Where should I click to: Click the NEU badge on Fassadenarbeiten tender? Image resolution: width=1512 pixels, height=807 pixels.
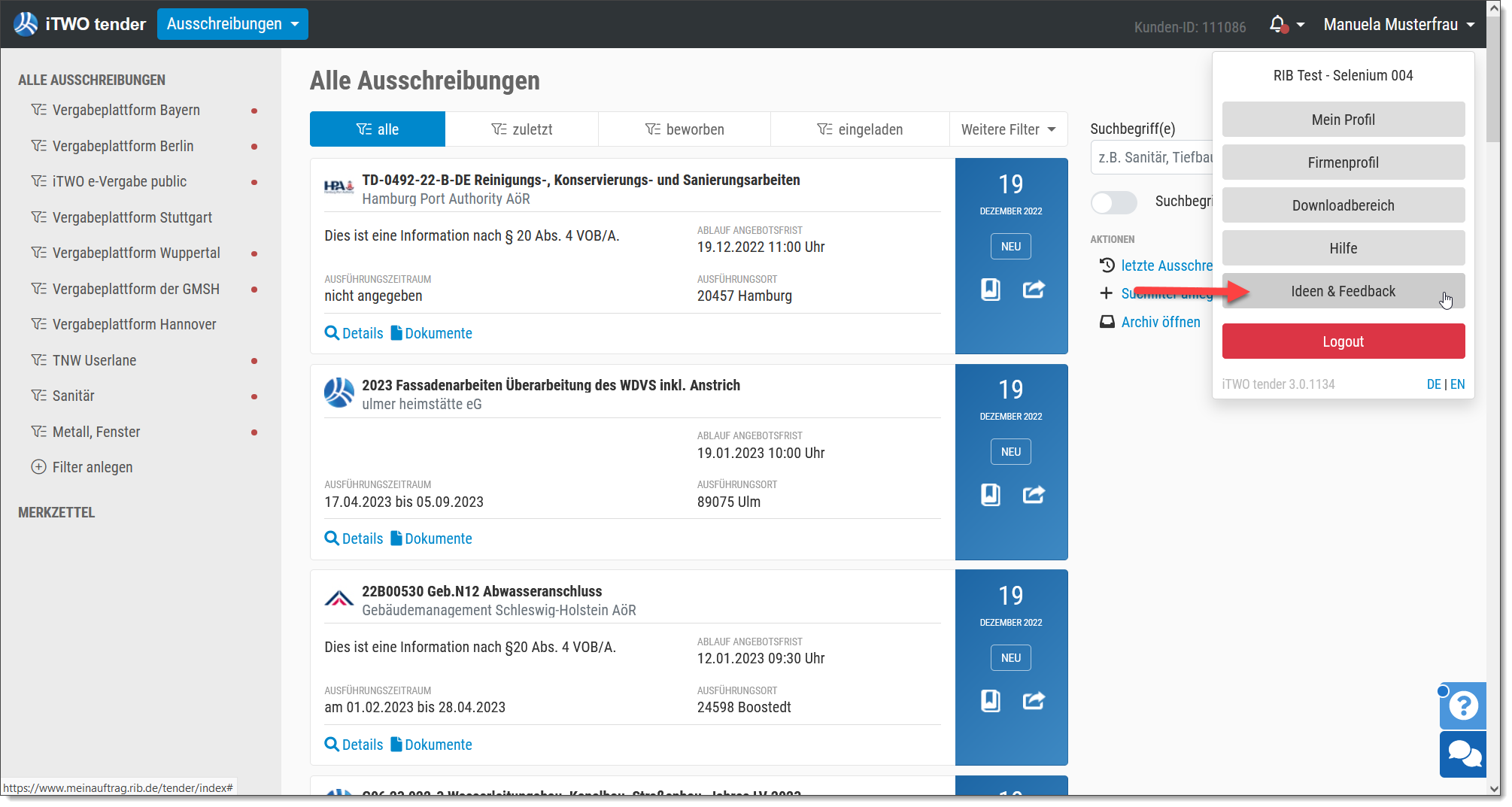[1011, 452]
